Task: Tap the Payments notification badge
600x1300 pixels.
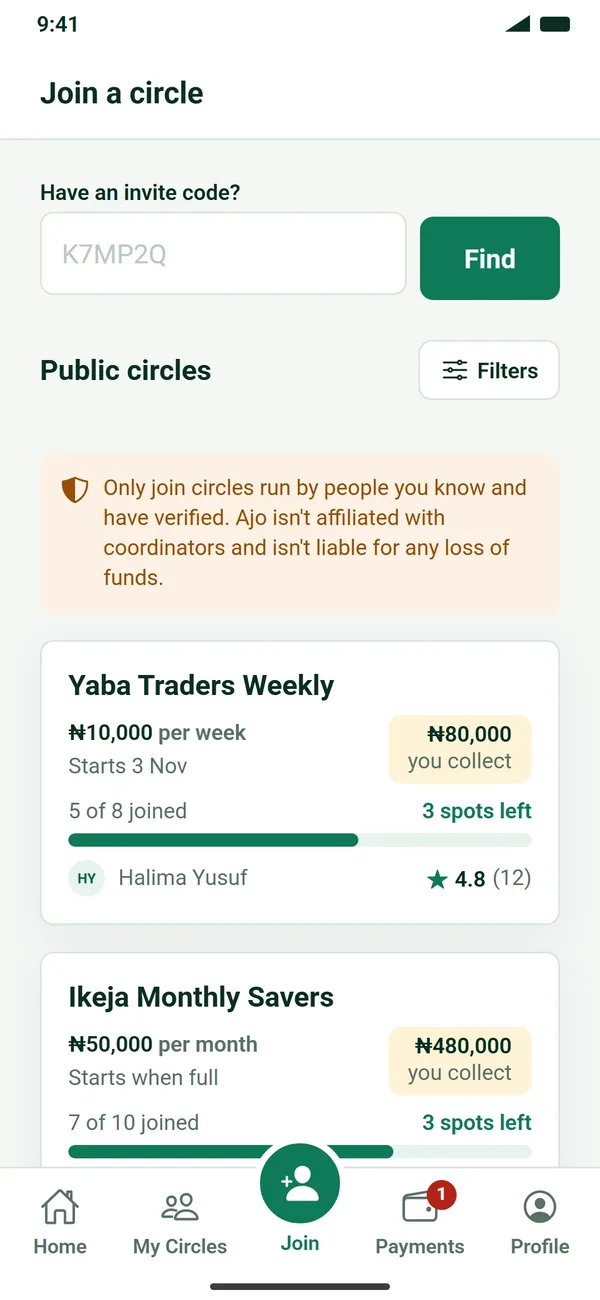Action: 441,1195
